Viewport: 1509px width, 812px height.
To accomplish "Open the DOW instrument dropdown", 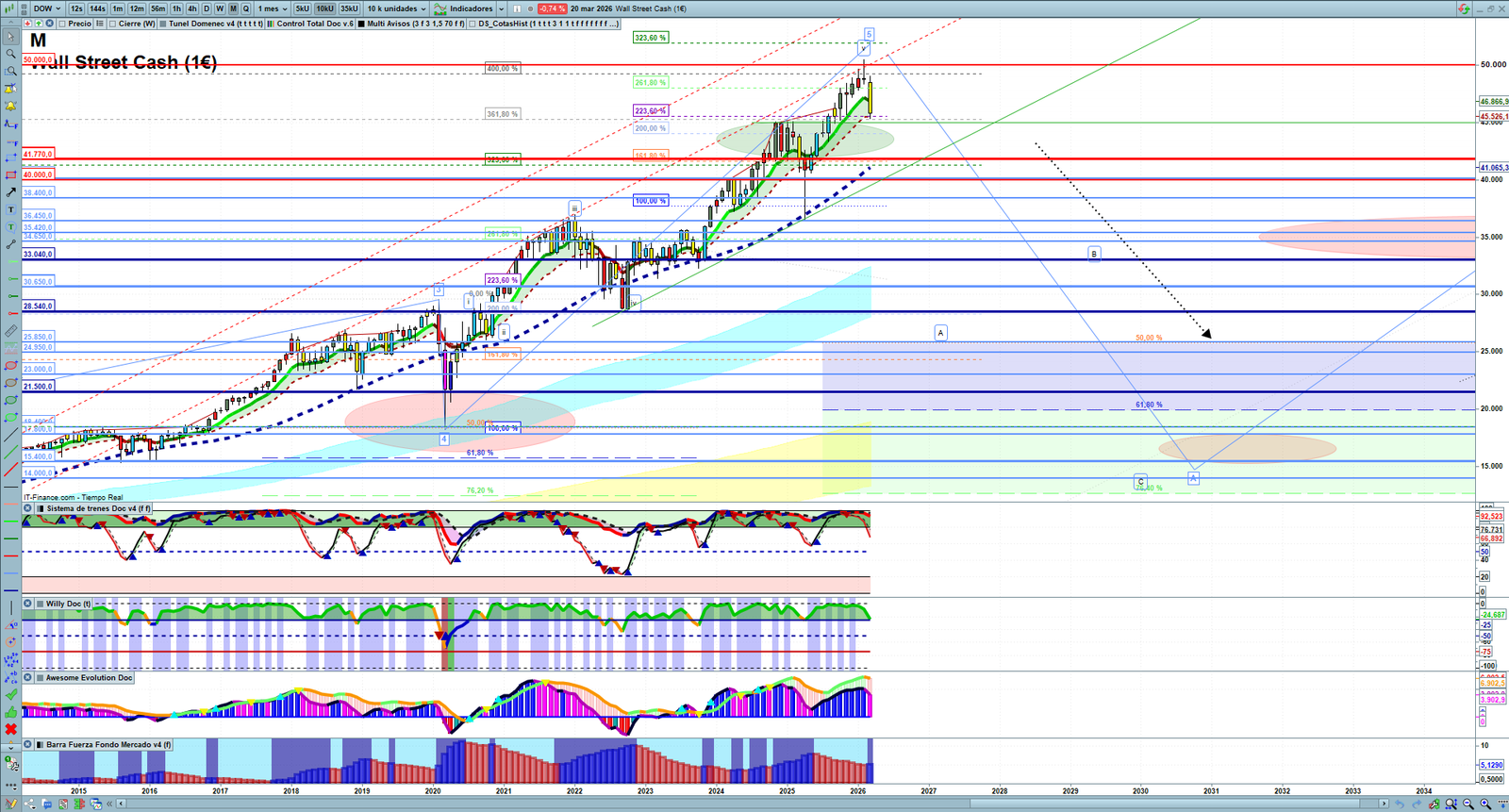I will click(x=47, y=8).
